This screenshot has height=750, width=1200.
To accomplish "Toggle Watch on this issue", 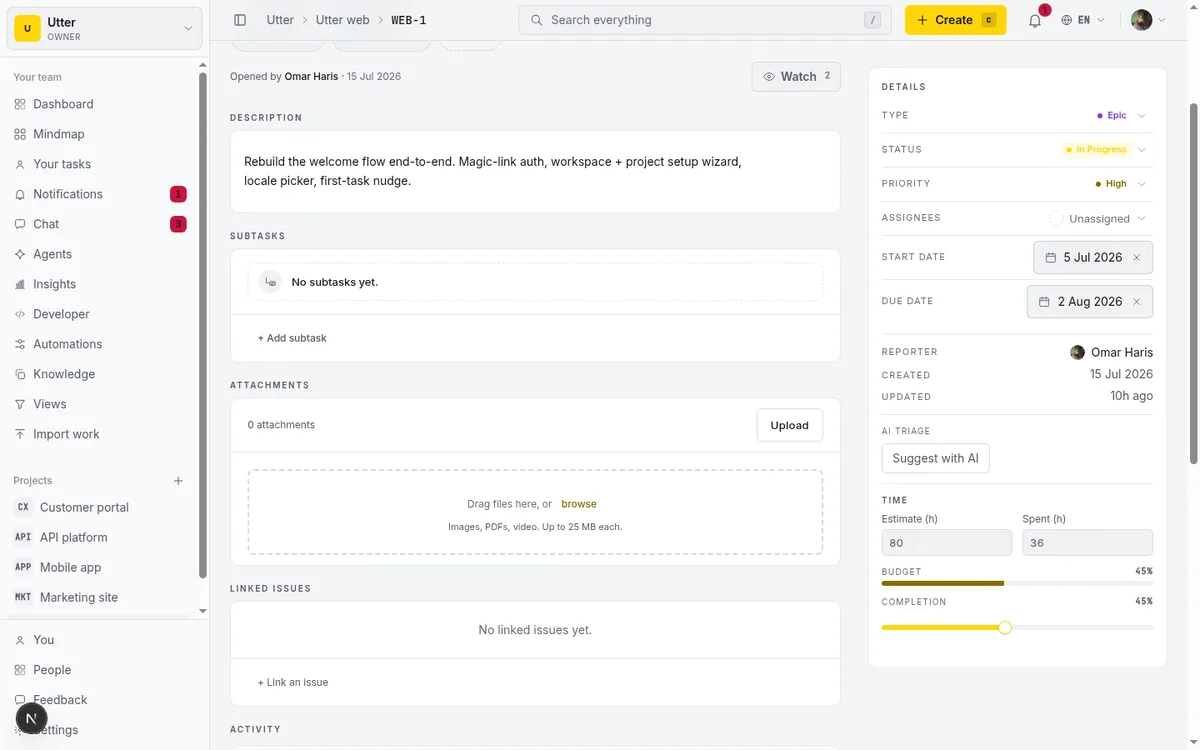I will pyautogui.click(x=796, y=77).
